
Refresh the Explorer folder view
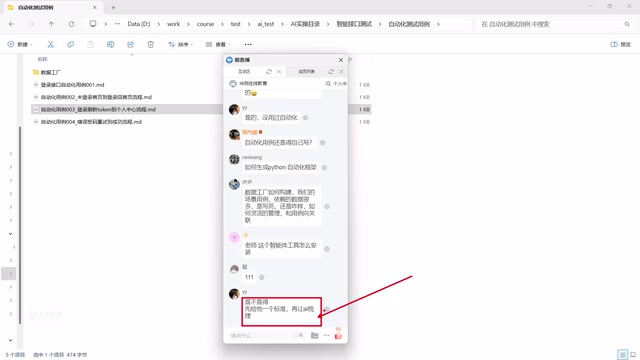71,24
